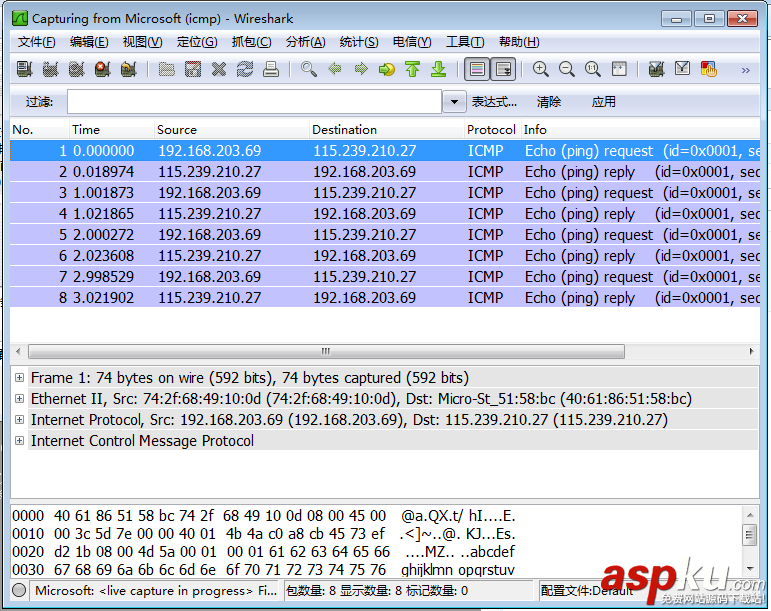Click 应用 to apply the filter
This screenshot has width=771, height=611.
(x=603, y=102)
